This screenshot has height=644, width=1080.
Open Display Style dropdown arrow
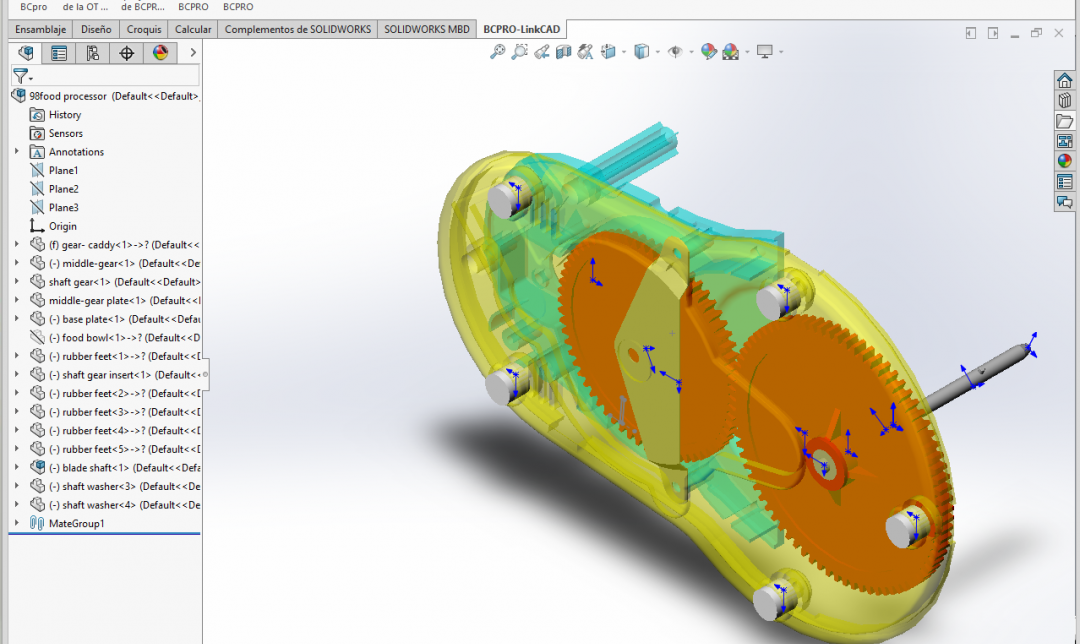coord(658,52)
